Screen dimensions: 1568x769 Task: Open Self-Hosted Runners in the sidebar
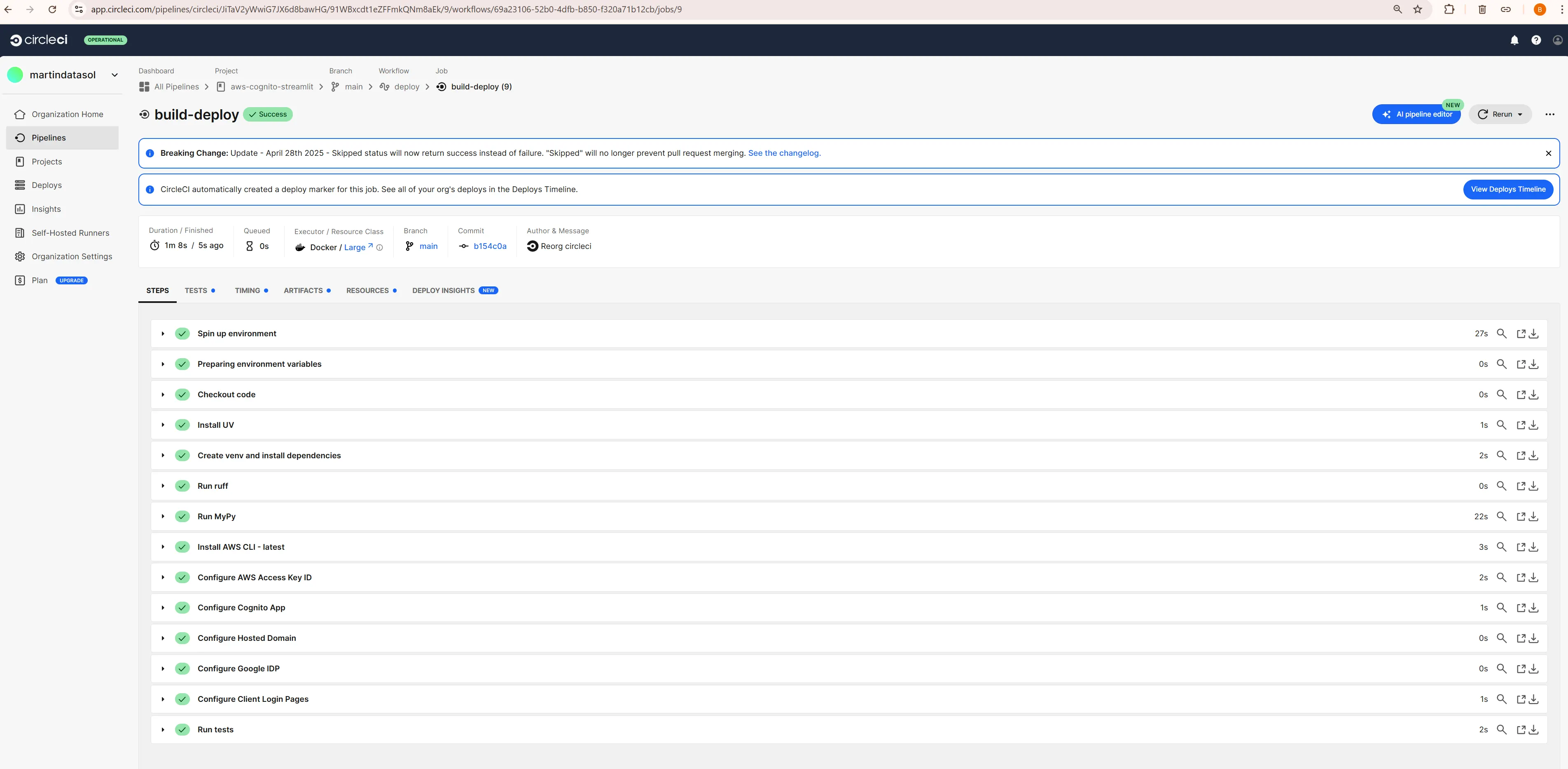pyautogui.click(x=70, y=232)
